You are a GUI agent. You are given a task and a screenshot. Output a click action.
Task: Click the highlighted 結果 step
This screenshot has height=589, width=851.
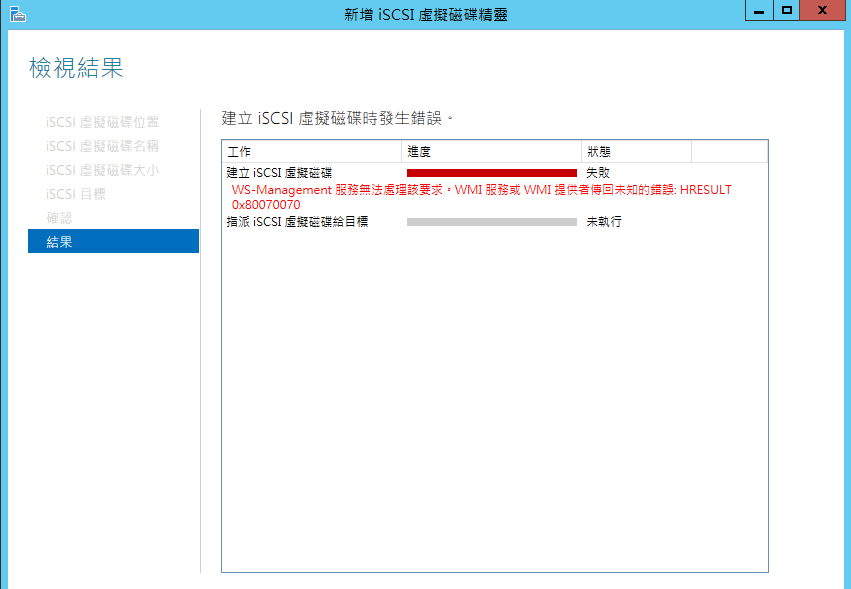113,241
